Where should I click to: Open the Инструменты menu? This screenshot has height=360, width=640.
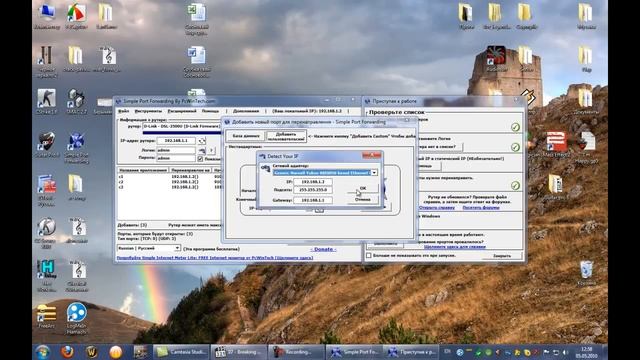coord(148,111)
